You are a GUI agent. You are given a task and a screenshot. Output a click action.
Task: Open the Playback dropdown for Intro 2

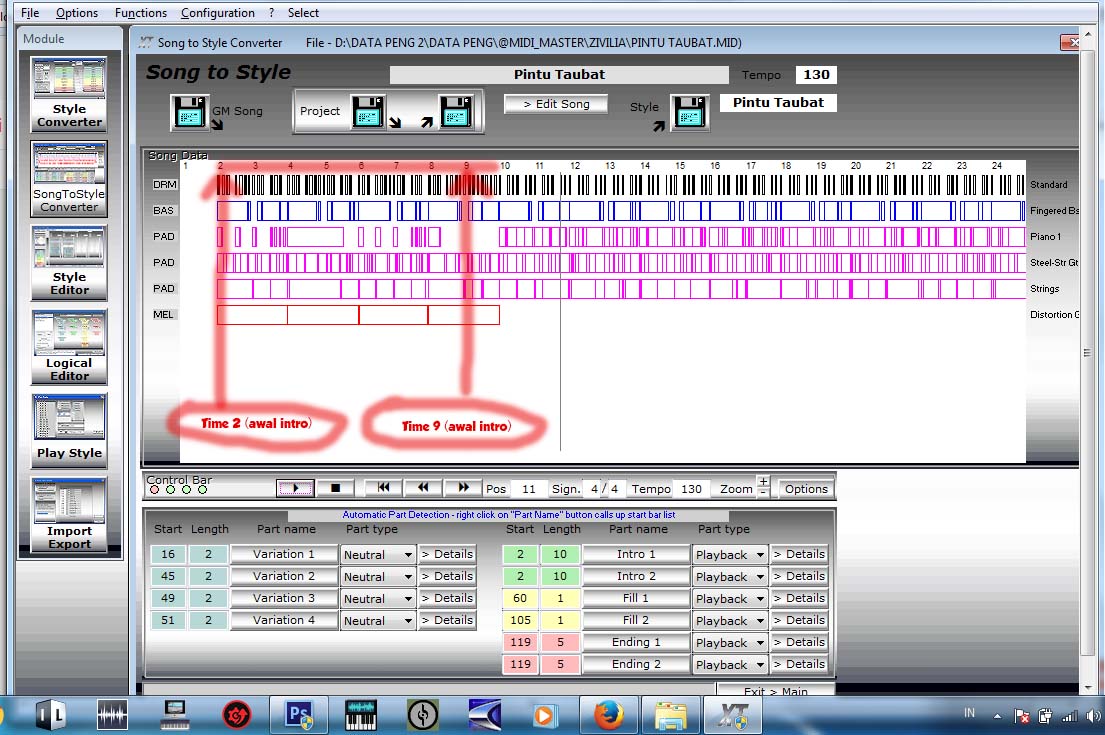tap(729, 576)
